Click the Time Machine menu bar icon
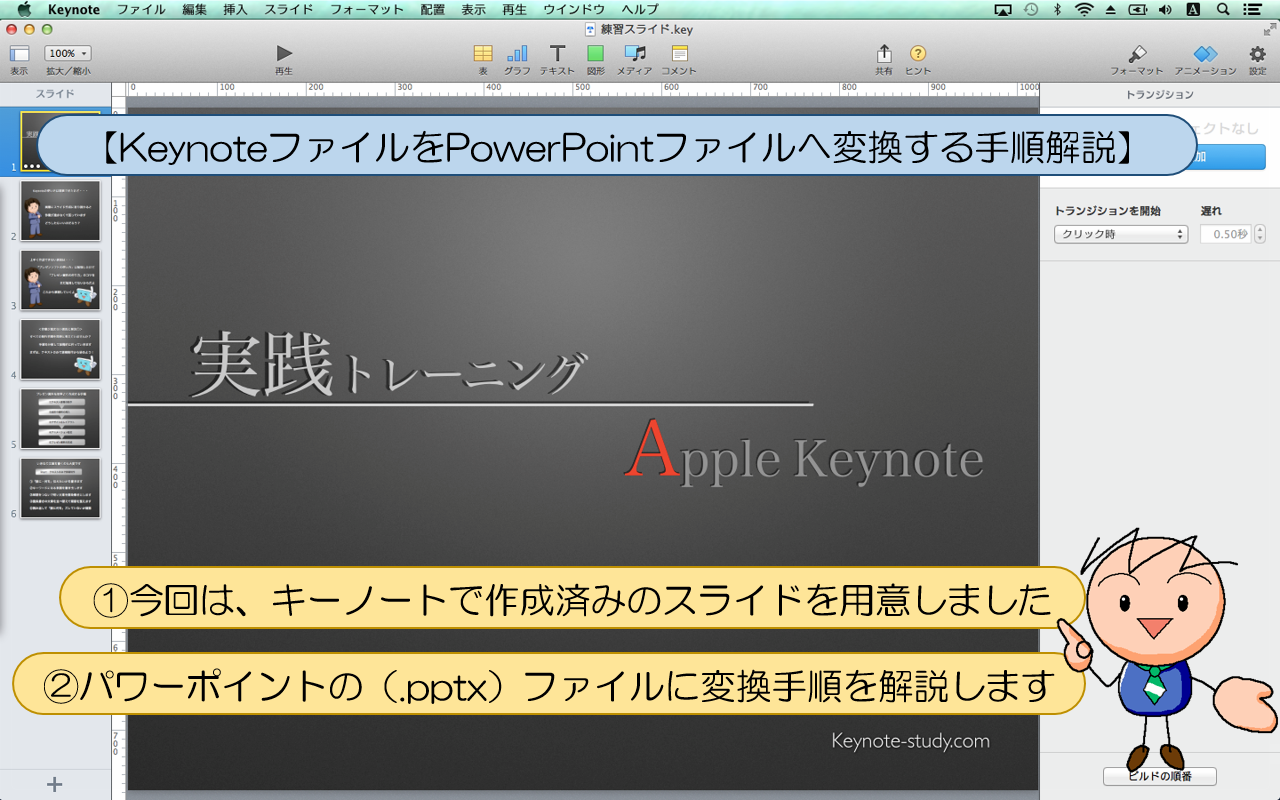Viewport: 1280px width, 800px height. (1031, 9)
